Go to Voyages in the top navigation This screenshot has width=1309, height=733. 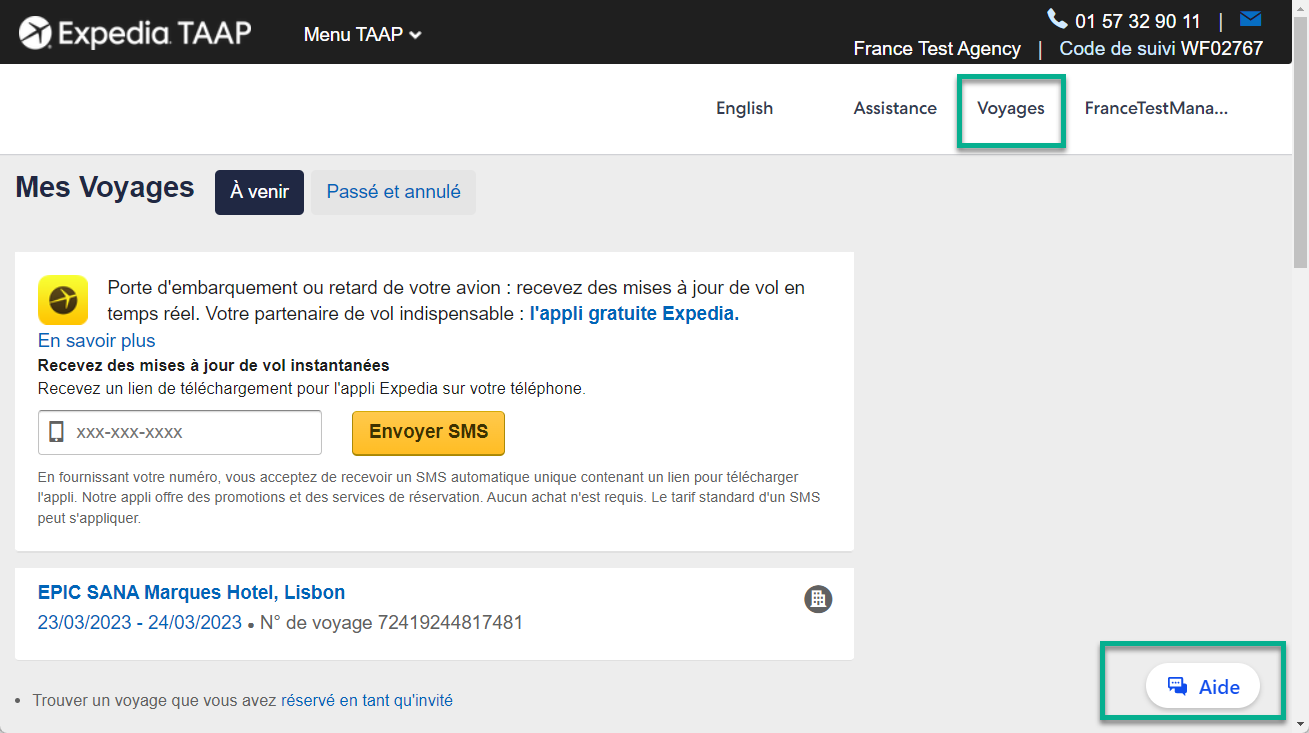pyautogui.click(x=1010, y=108)
